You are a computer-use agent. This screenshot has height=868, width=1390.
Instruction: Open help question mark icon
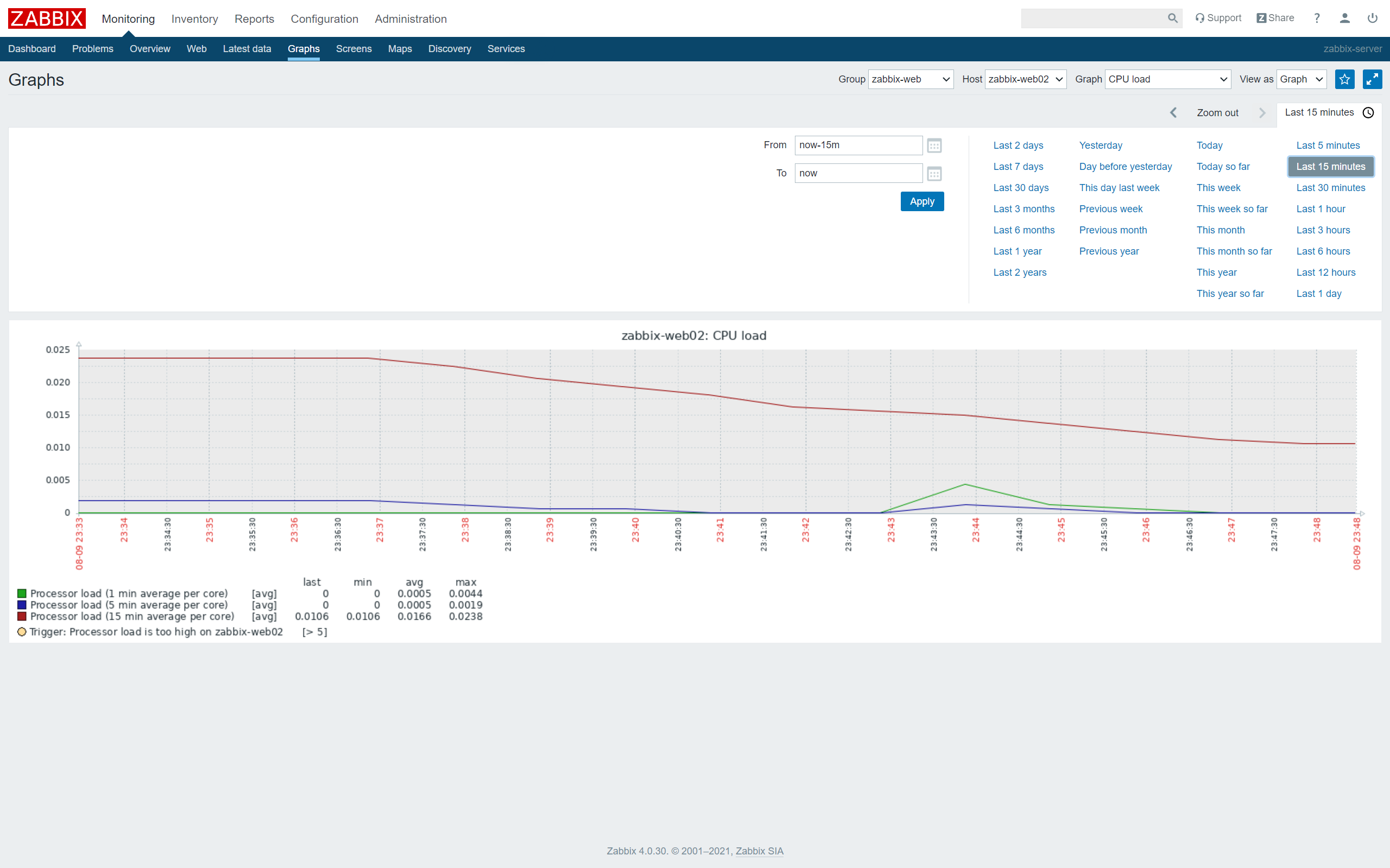[1317, 18]
